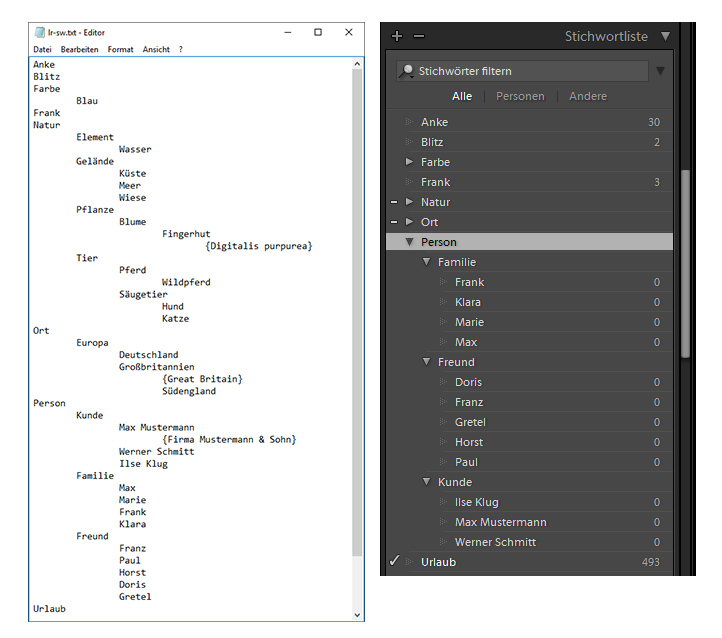
Task: Collapse the Familie keyword group
Action: coord(426,261)
